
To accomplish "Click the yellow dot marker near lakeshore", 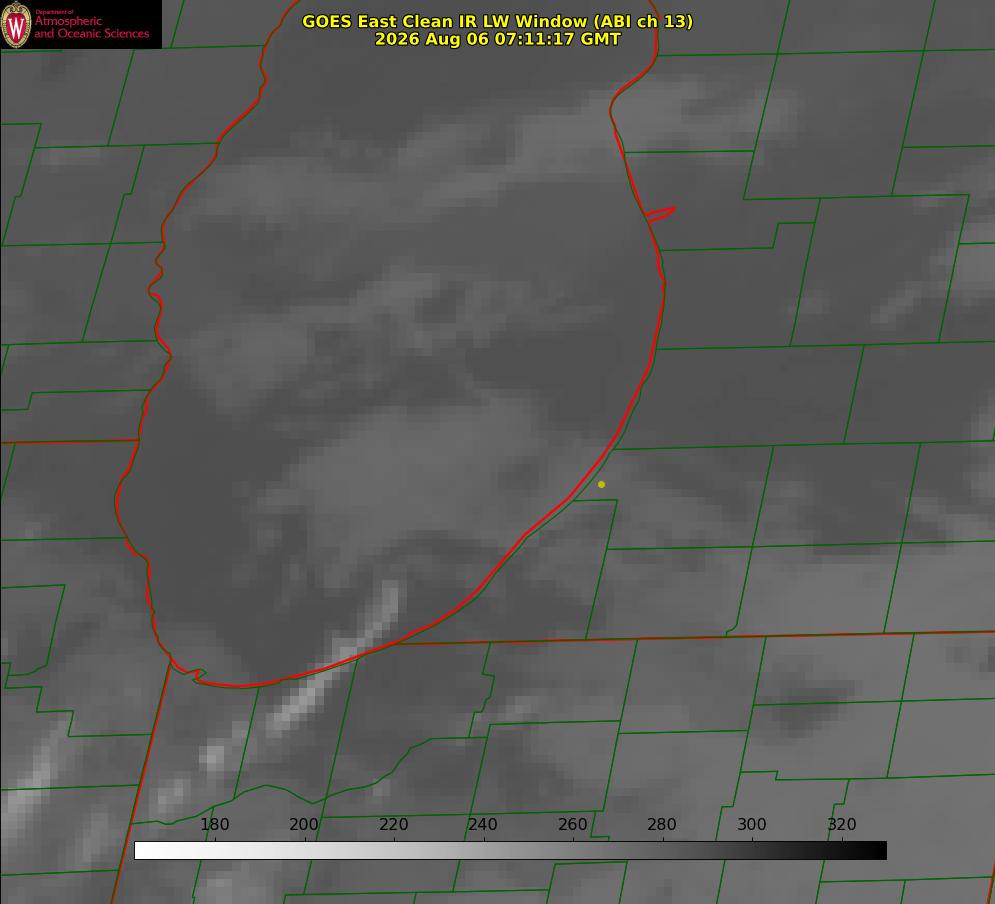I will click(x=601, y=484).
